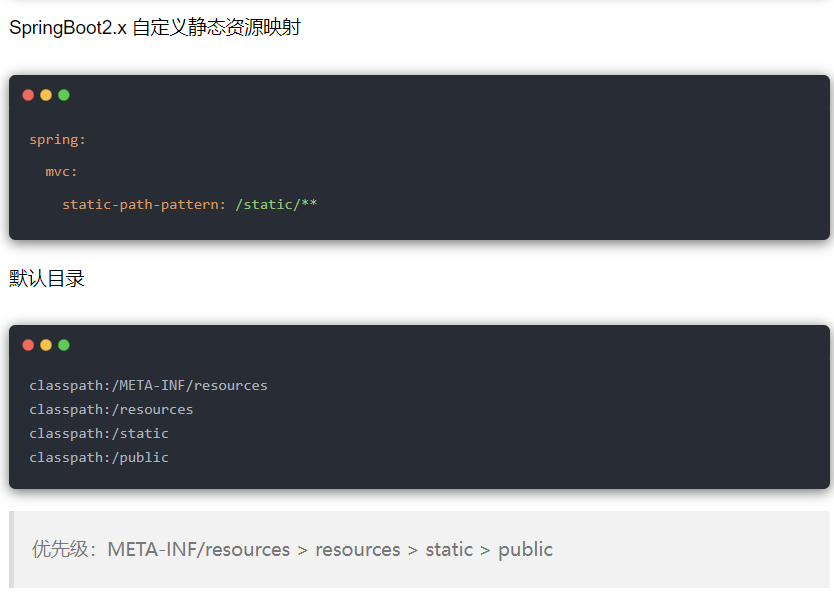
Task: Click the 'mvc:' line in the YAML code
Action: click(61, 172)
